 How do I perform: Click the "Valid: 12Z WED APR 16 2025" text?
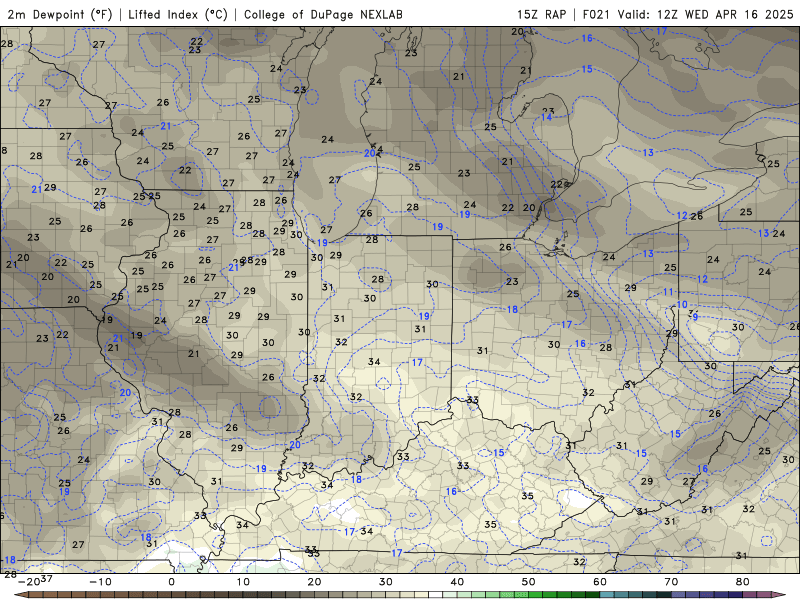(706, 14)
